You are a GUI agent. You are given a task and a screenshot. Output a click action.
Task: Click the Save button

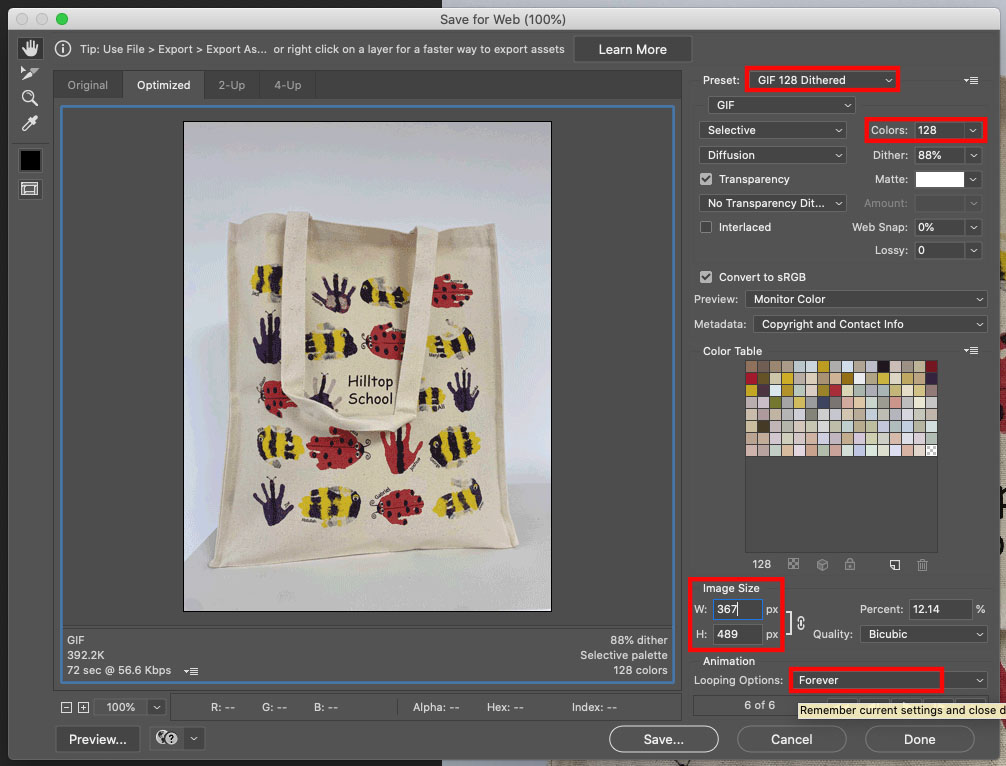pos(663,739)
